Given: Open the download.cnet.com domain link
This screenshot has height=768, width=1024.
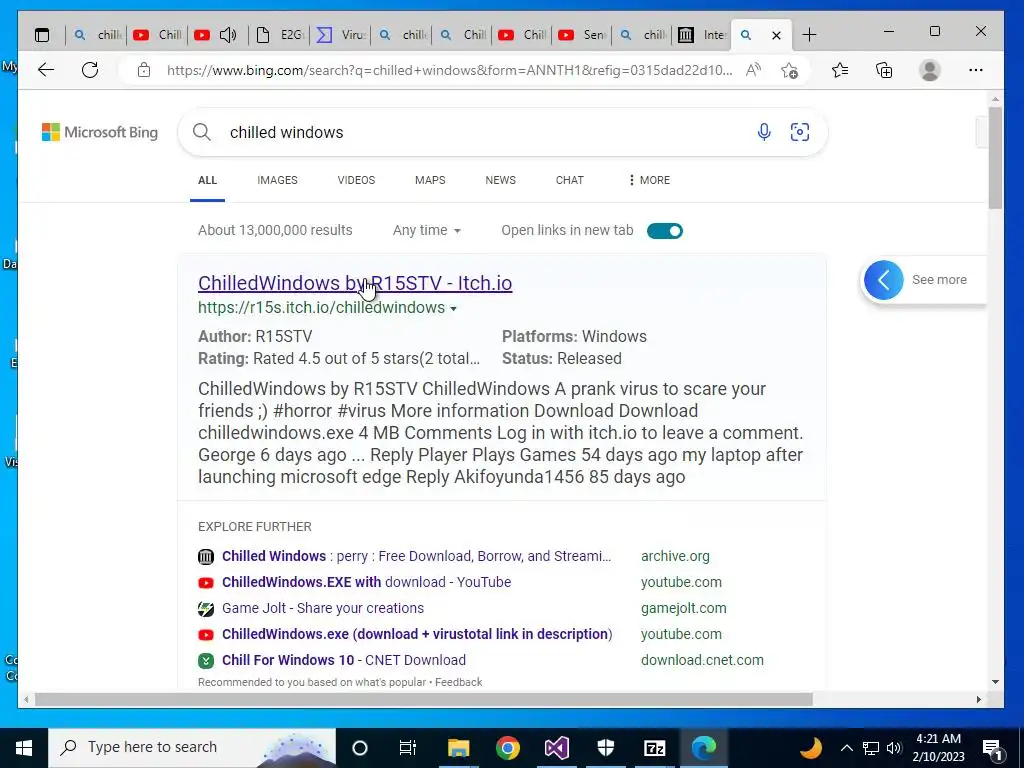Looking at the screenshot, I should (x=702, y=660).
